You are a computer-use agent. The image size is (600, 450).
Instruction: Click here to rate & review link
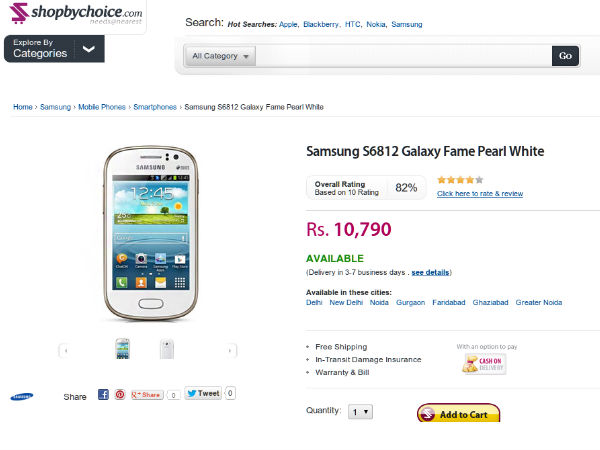479,193
